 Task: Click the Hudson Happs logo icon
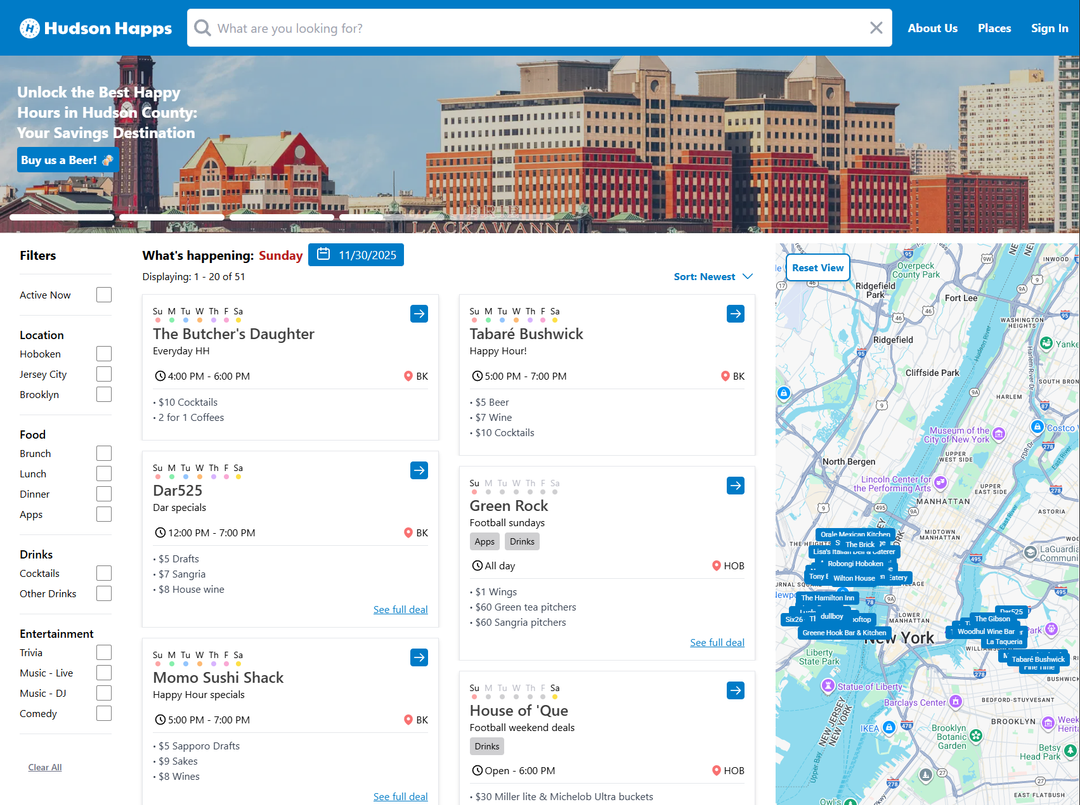click(x=30, y=28)
